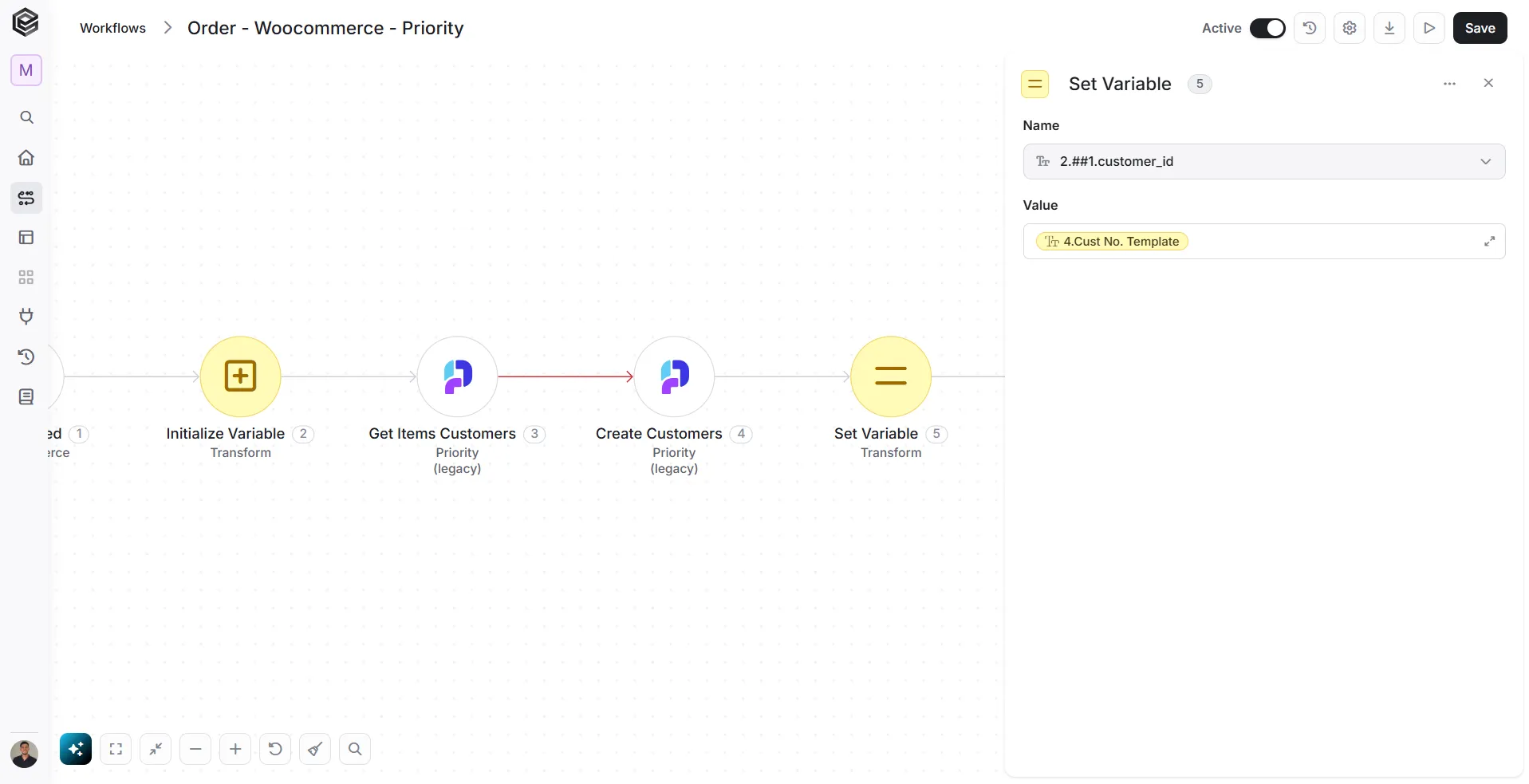Click the 4.Cust No. Template tag
The height and width of the screenshot is (784, 1529).
[x=1112, y=241]
